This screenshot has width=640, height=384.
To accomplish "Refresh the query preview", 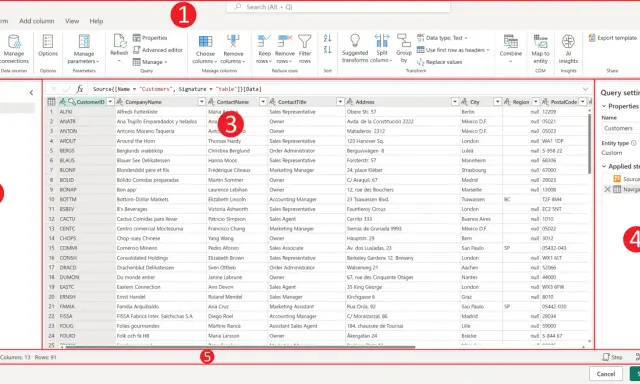I will click(x=119, y=48).
